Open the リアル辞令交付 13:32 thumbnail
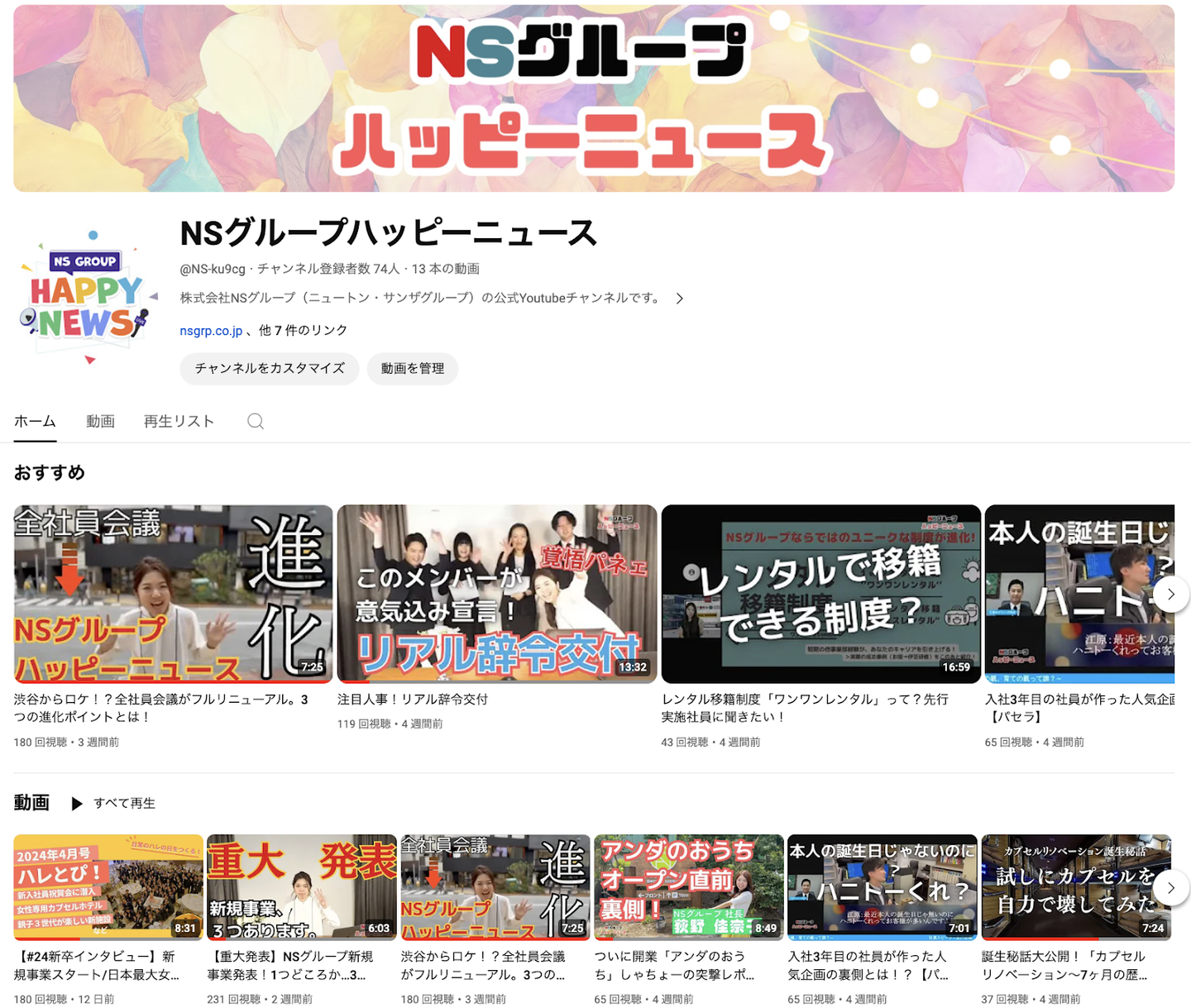 [497, 594]
